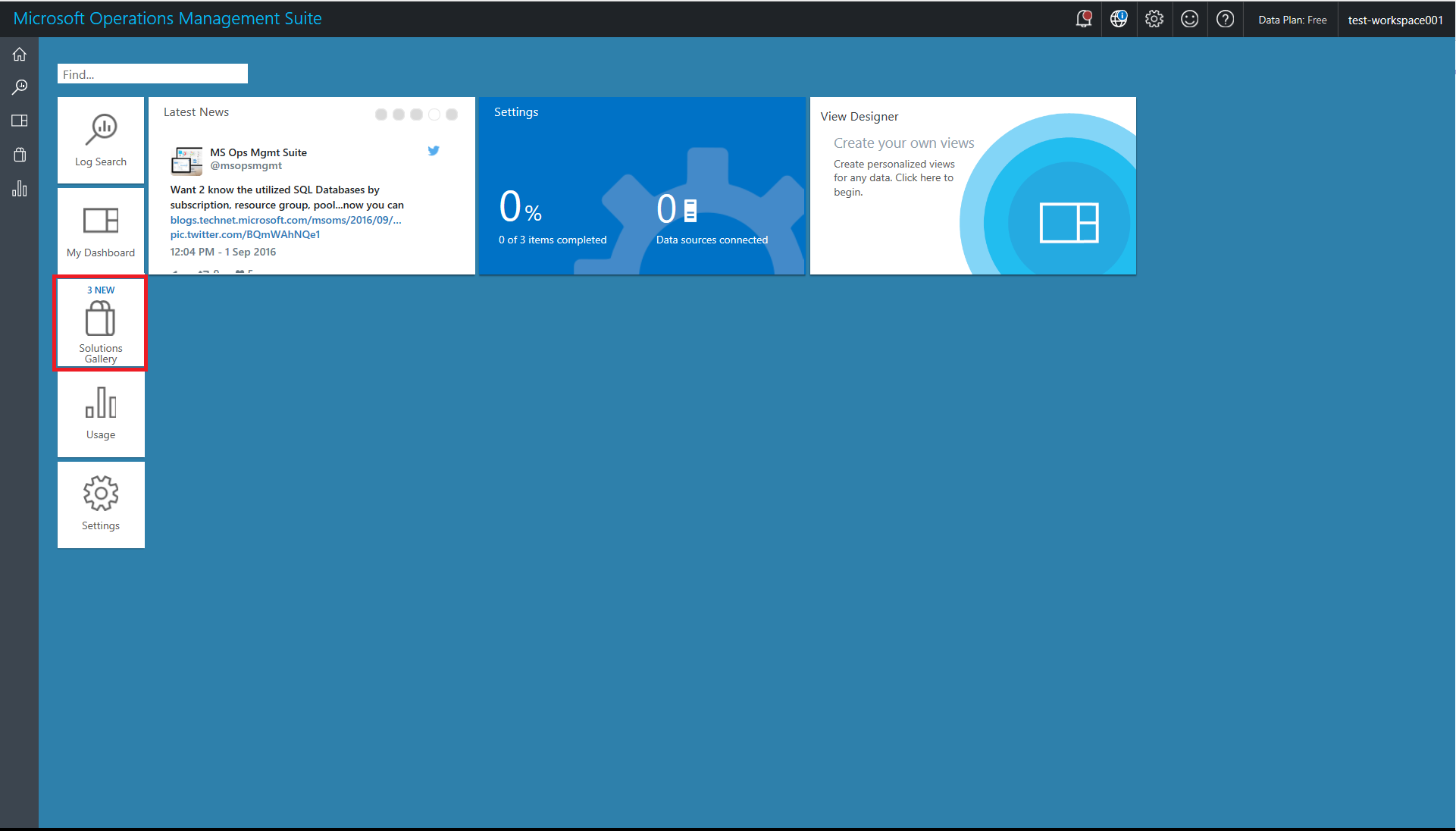Select fourth Latest News carousel dot
1456x831 pixels.
tap(434, 114)
